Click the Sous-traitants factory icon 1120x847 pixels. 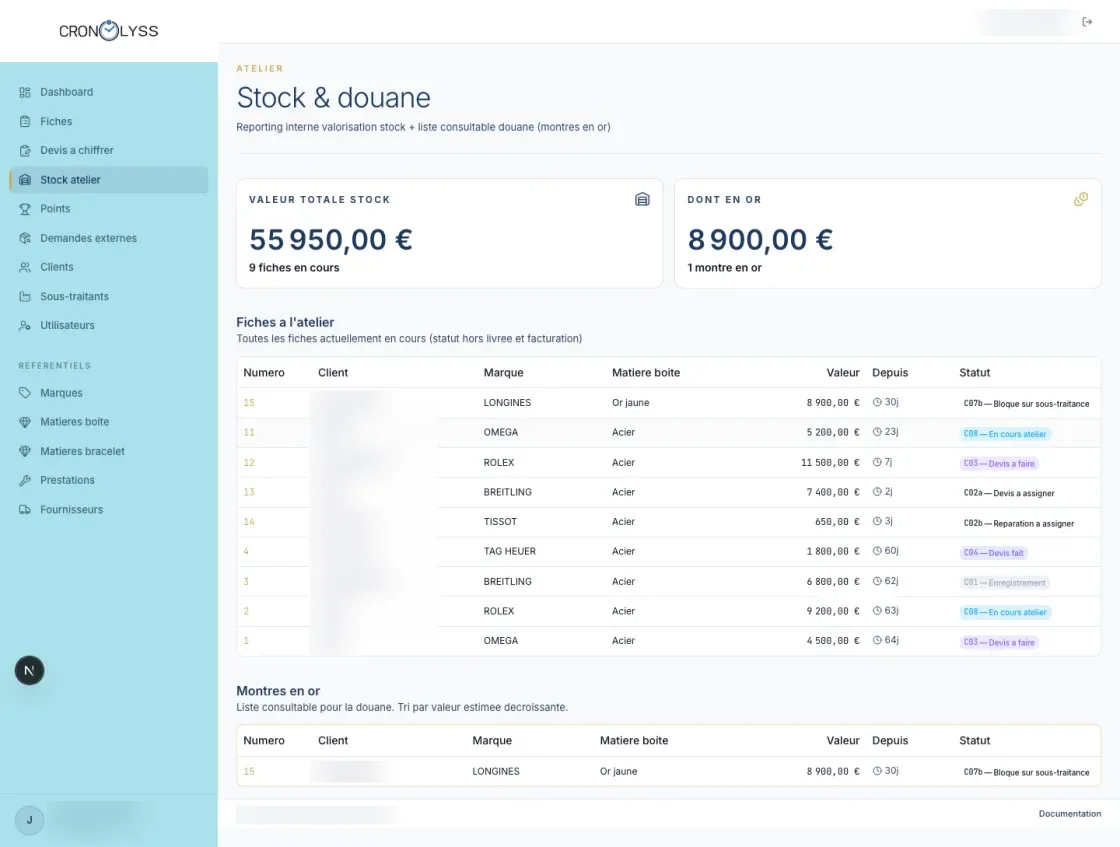tap(25, 296)
